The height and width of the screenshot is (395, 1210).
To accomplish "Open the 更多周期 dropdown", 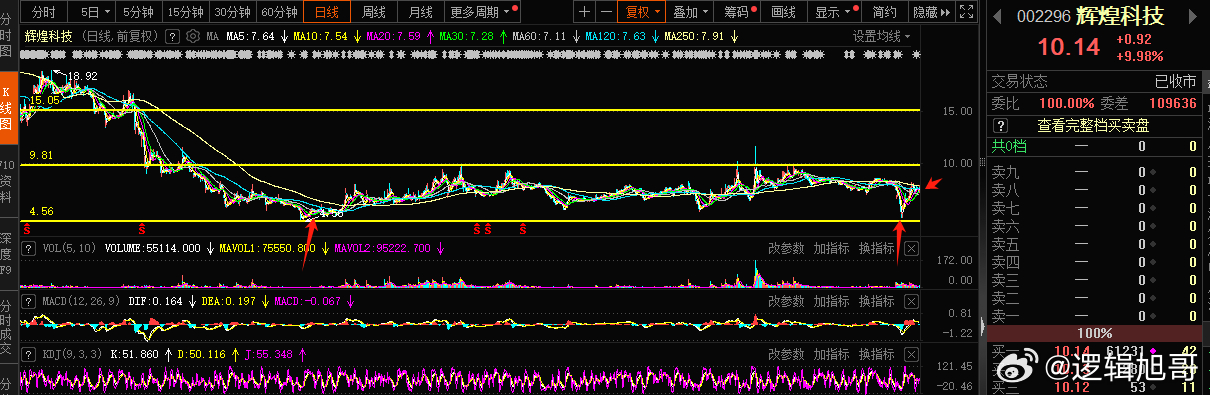I will click(484, 12).
